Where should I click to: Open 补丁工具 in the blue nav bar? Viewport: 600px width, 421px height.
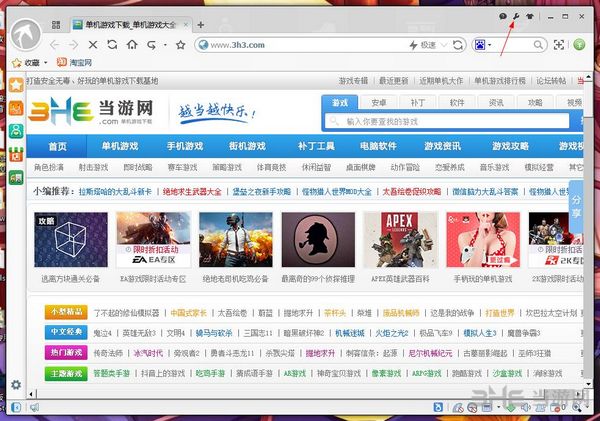[x=316, y=146]
